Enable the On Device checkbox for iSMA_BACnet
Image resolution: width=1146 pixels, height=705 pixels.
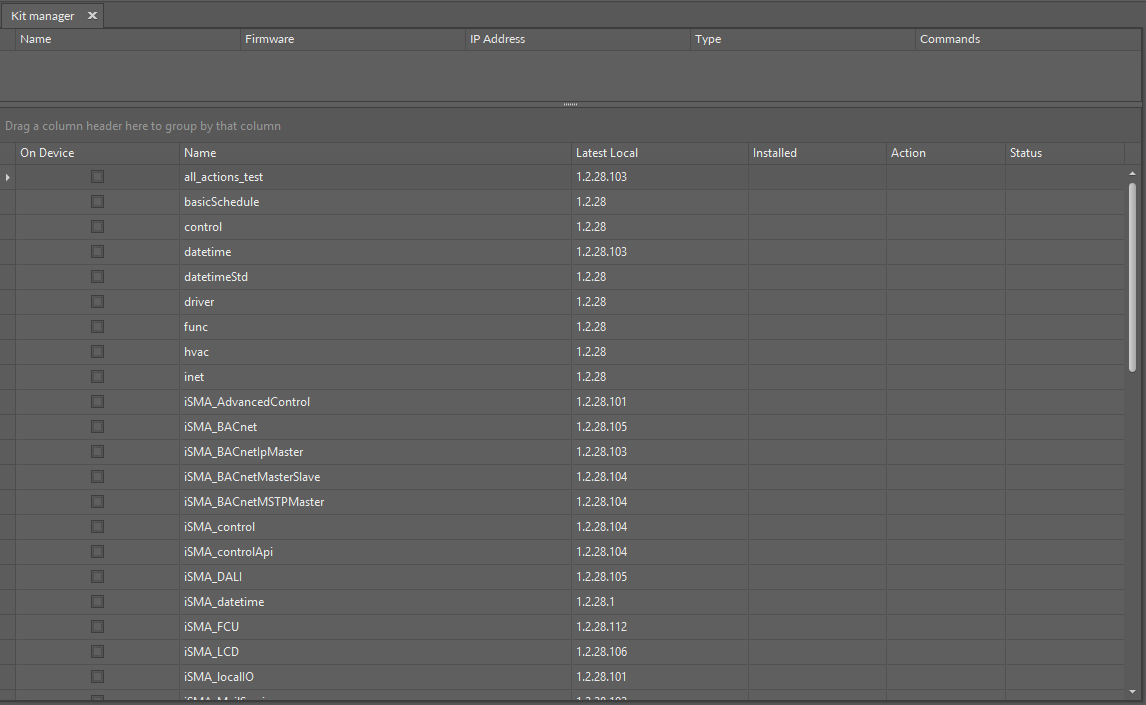coord(97,427)
